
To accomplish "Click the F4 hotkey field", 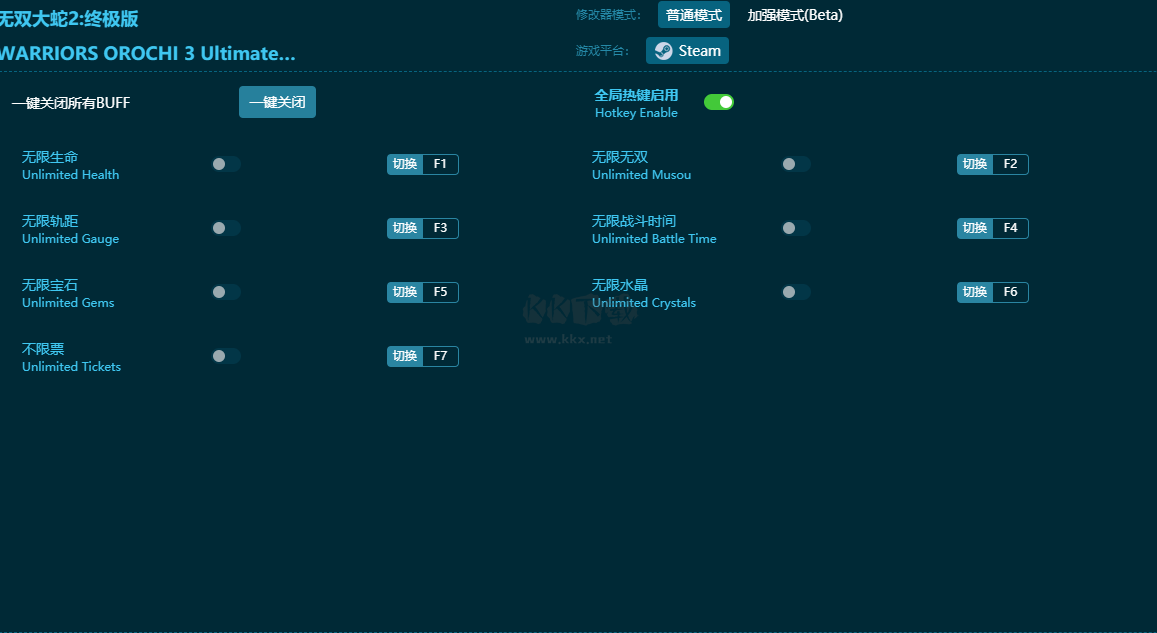I will (1010, 228).
